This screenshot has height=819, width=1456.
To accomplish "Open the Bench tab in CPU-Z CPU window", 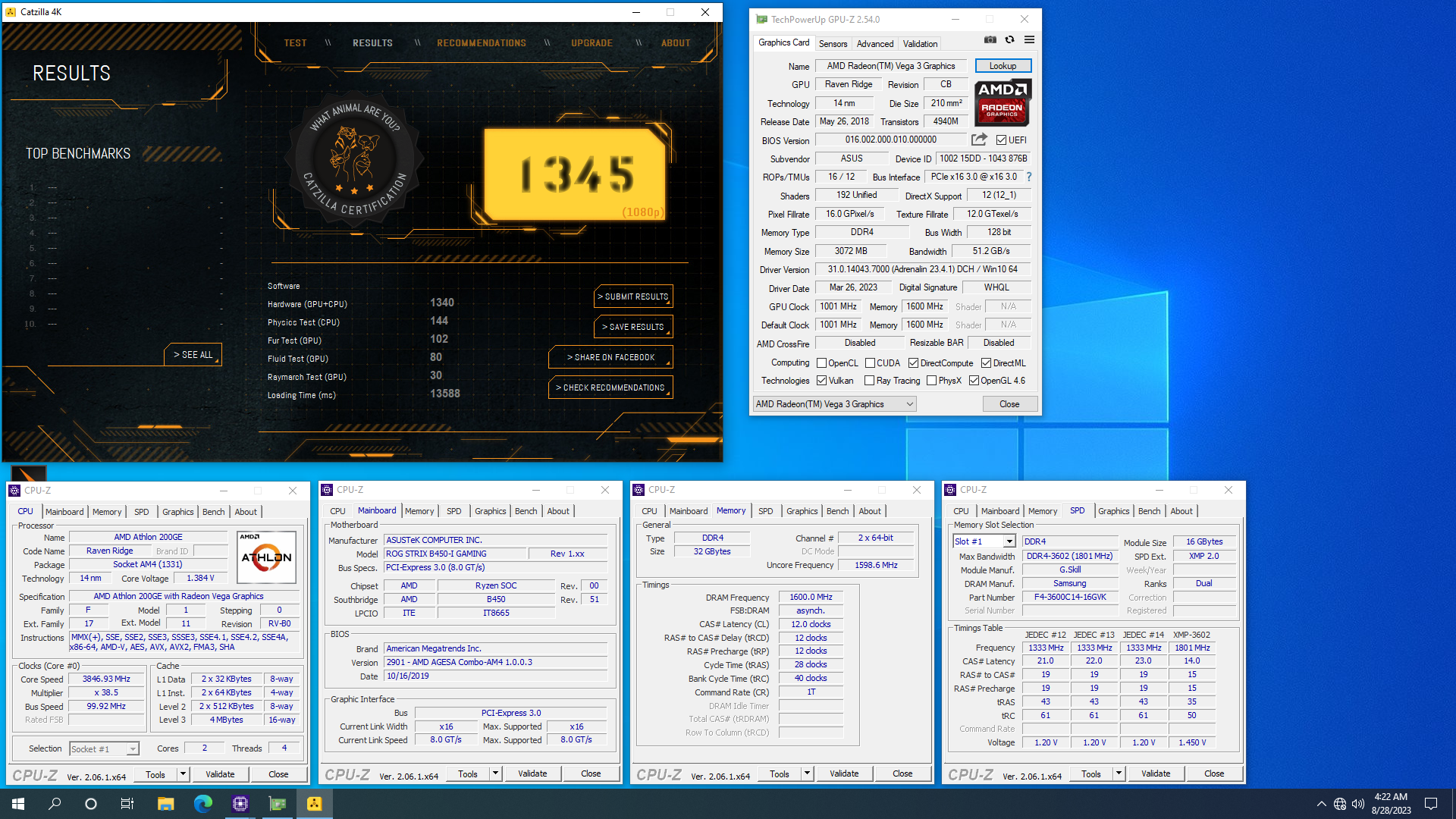I will click(x=214, y=512).
